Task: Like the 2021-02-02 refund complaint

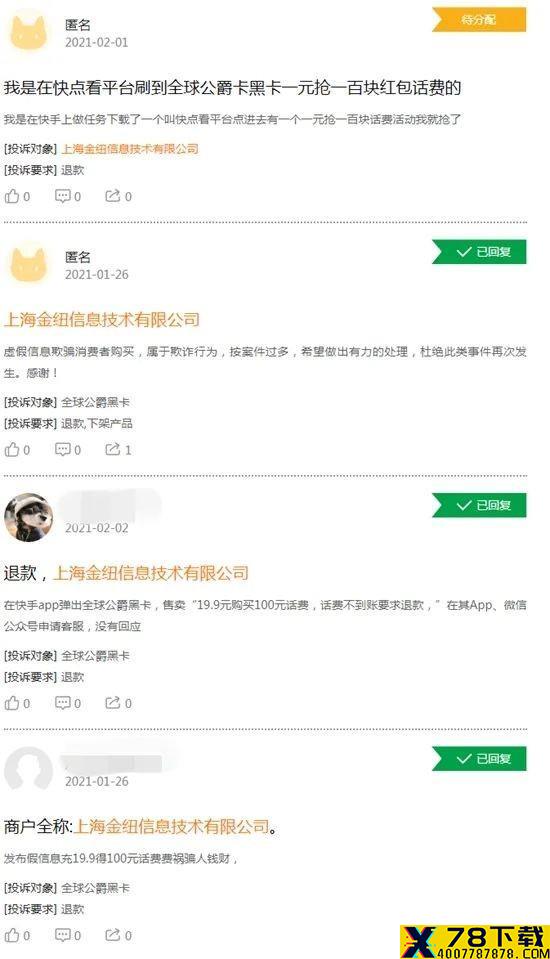Action: click(x=17, y=703)
